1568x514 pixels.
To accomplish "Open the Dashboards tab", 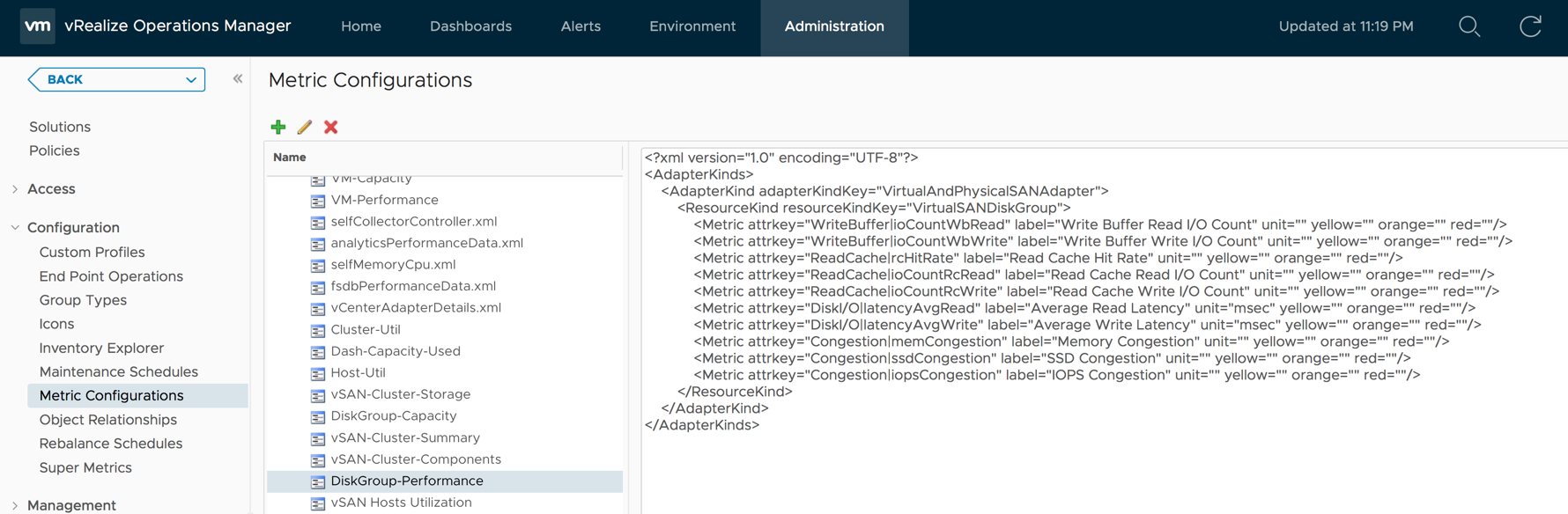I will (x=470, y=26).
